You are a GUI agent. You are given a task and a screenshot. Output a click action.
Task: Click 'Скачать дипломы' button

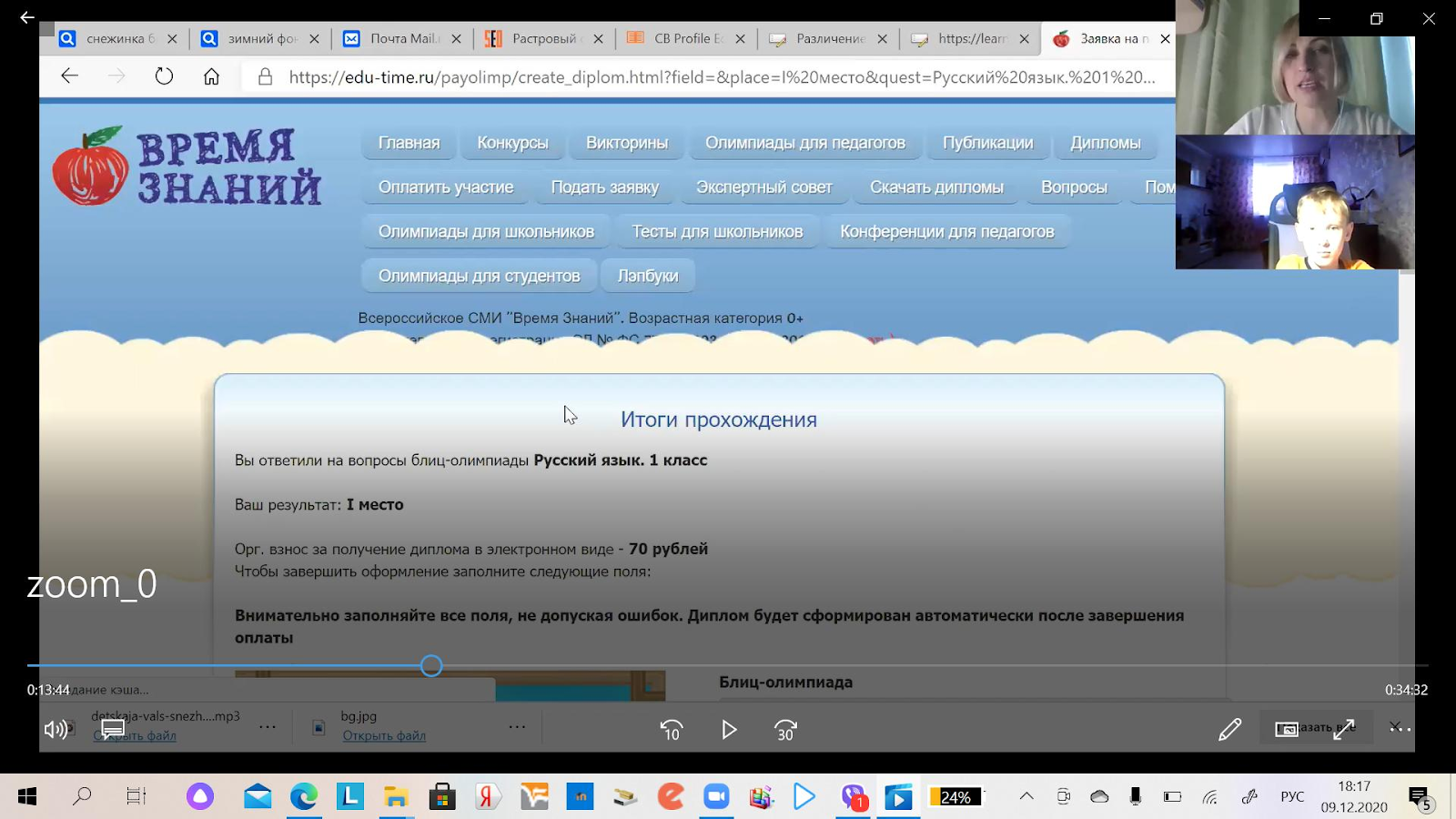(936, 187)
